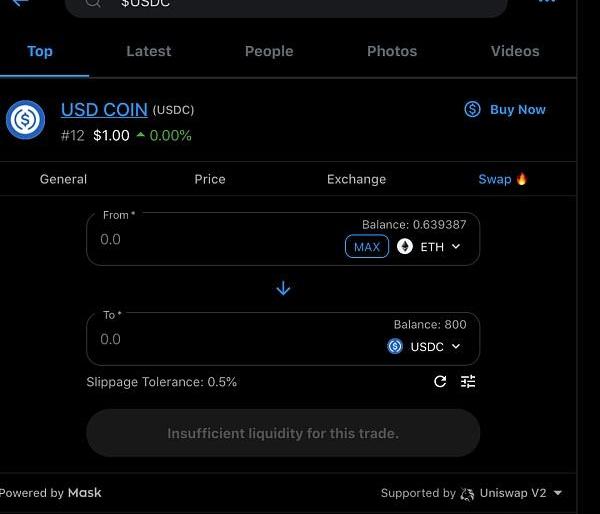Open the Price tab

click(x=210, y=179)
